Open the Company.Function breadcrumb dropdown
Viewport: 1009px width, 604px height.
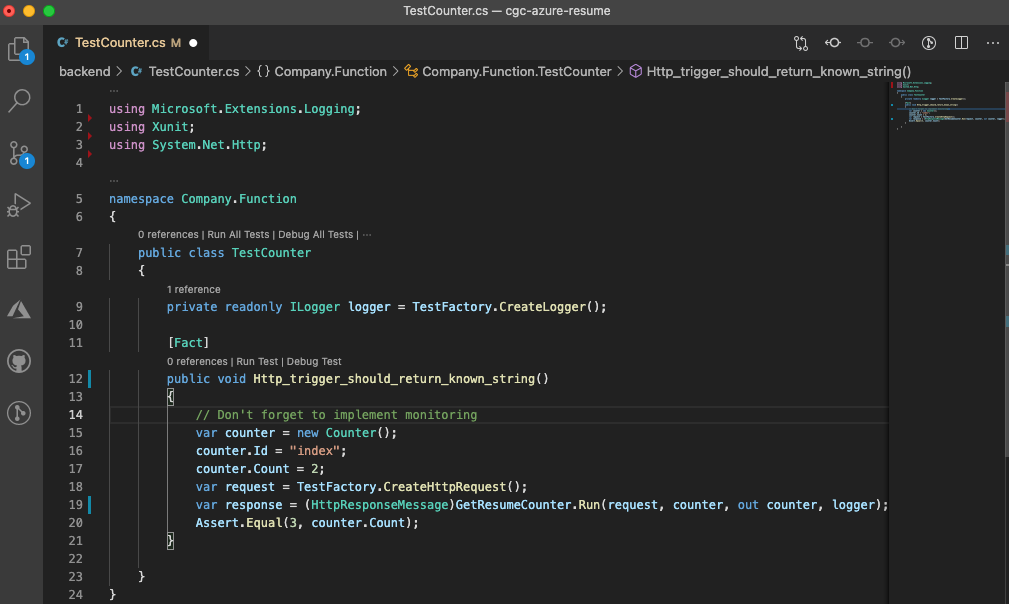click(330, 71)
